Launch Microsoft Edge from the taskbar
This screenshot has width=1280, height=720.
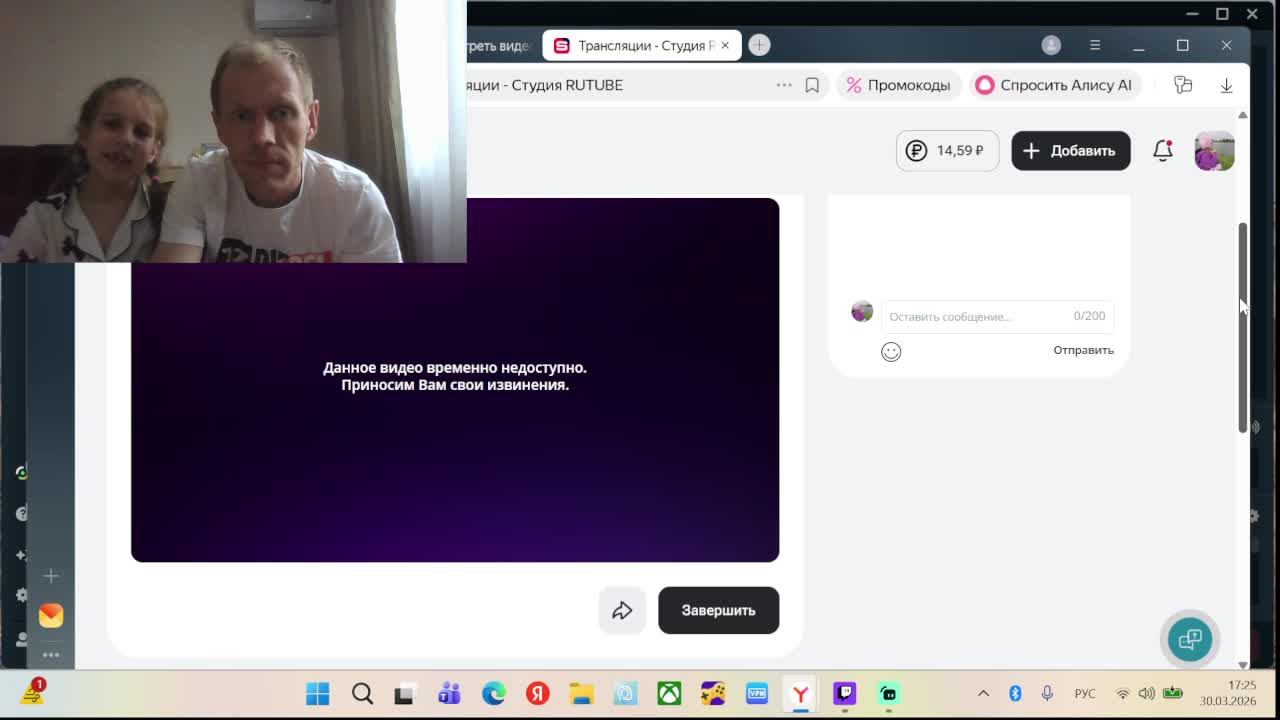(493, 693)
